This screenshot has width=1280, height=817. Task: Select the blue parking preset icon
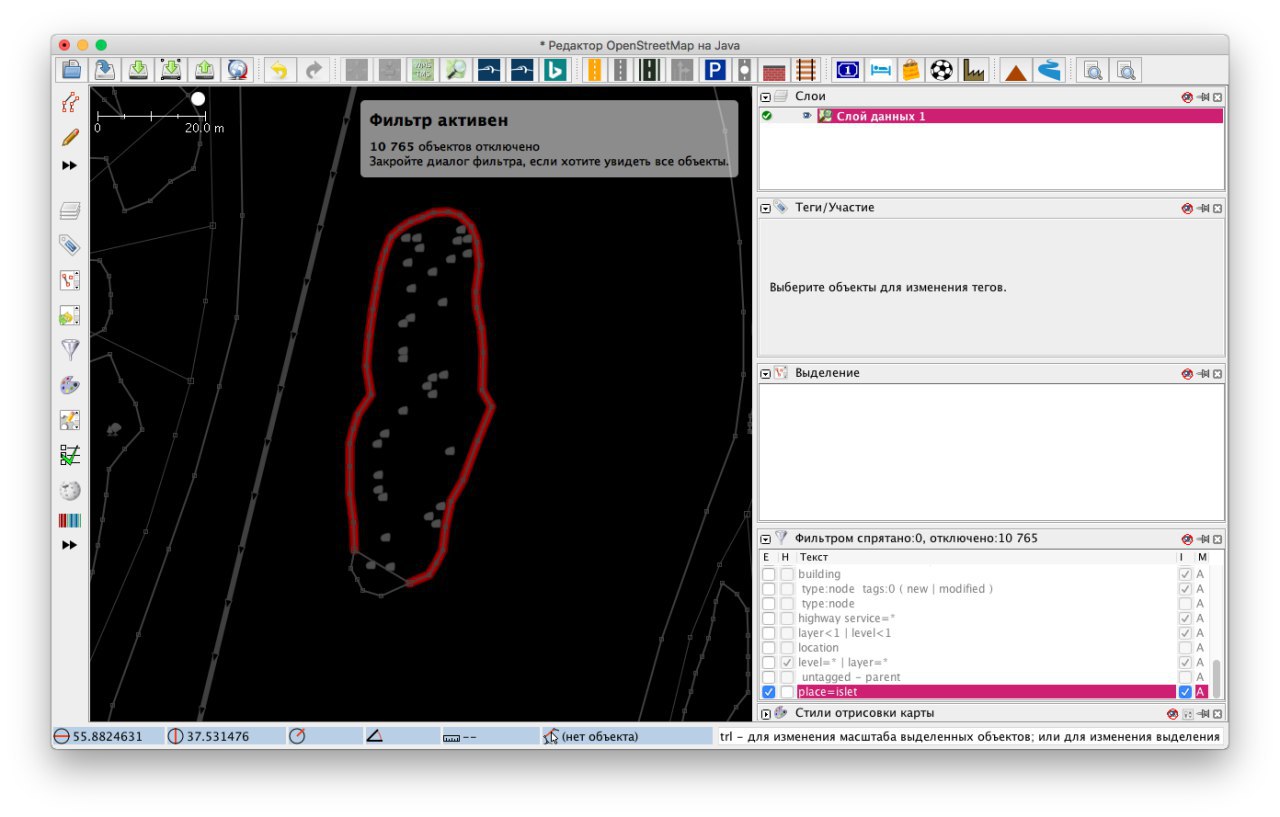pos(714,69)
